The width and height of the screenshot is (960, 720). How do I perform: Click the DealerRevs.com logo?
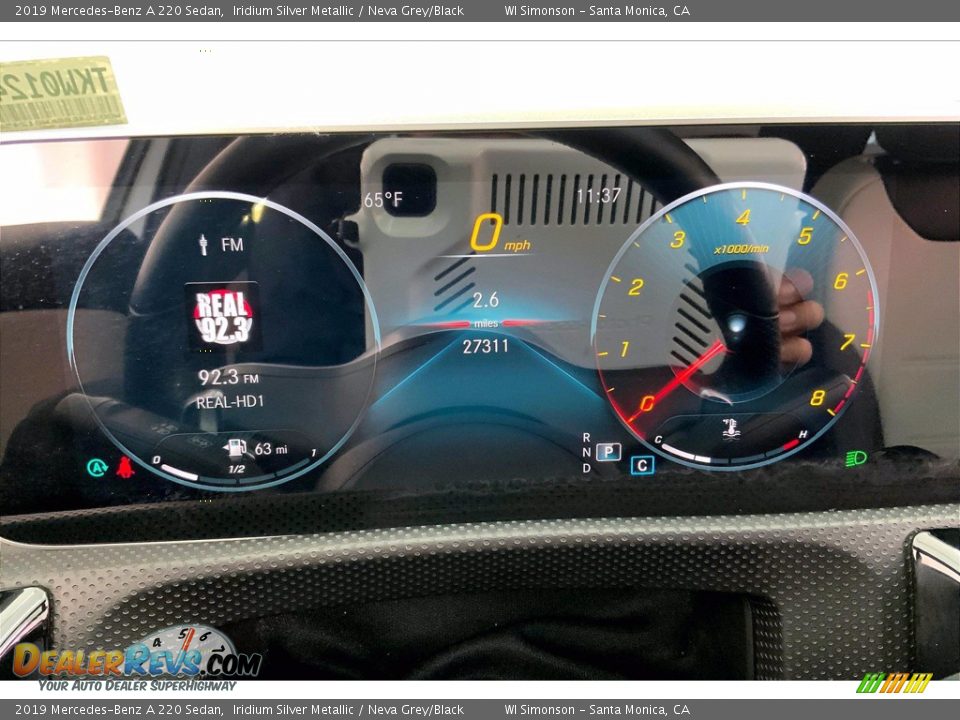pos(138,659)
